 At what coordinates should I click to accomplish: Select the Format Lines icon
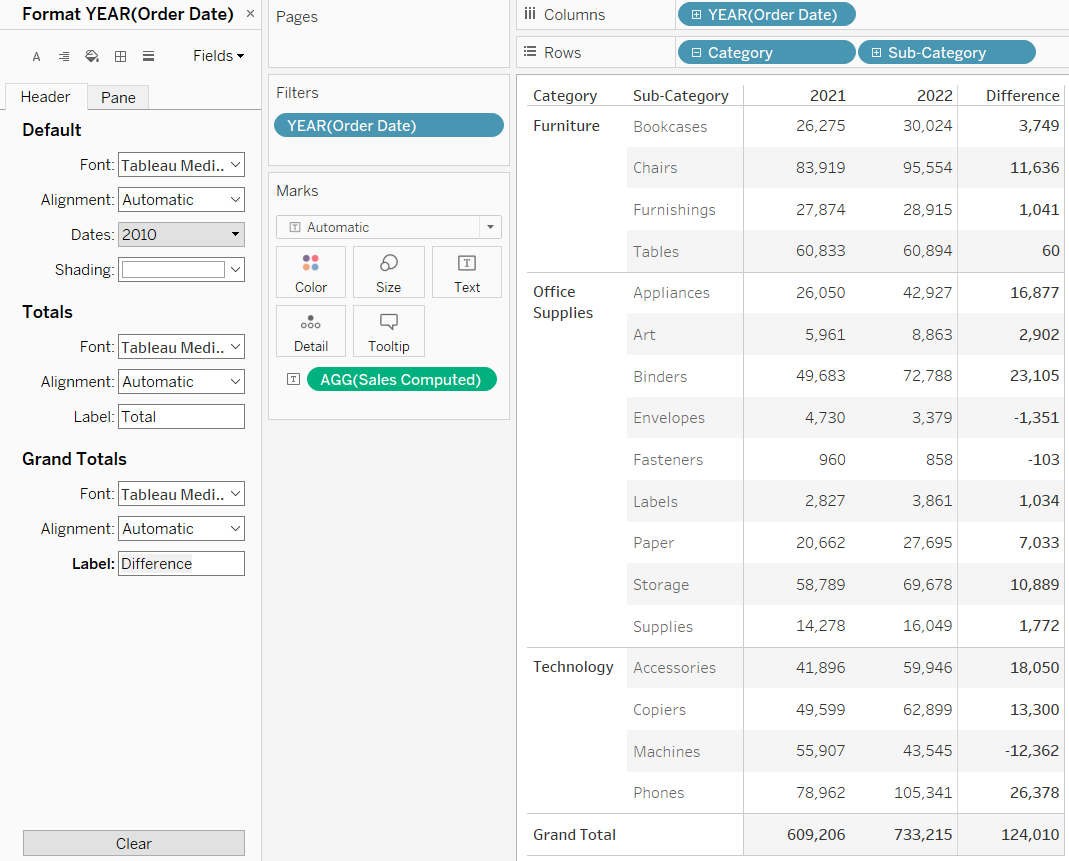148,57
